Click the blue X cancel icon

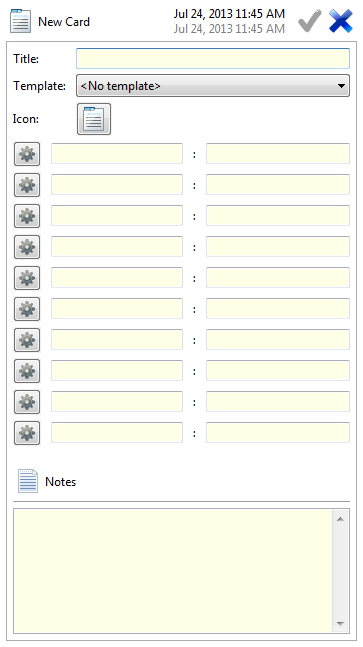[341, 21]
